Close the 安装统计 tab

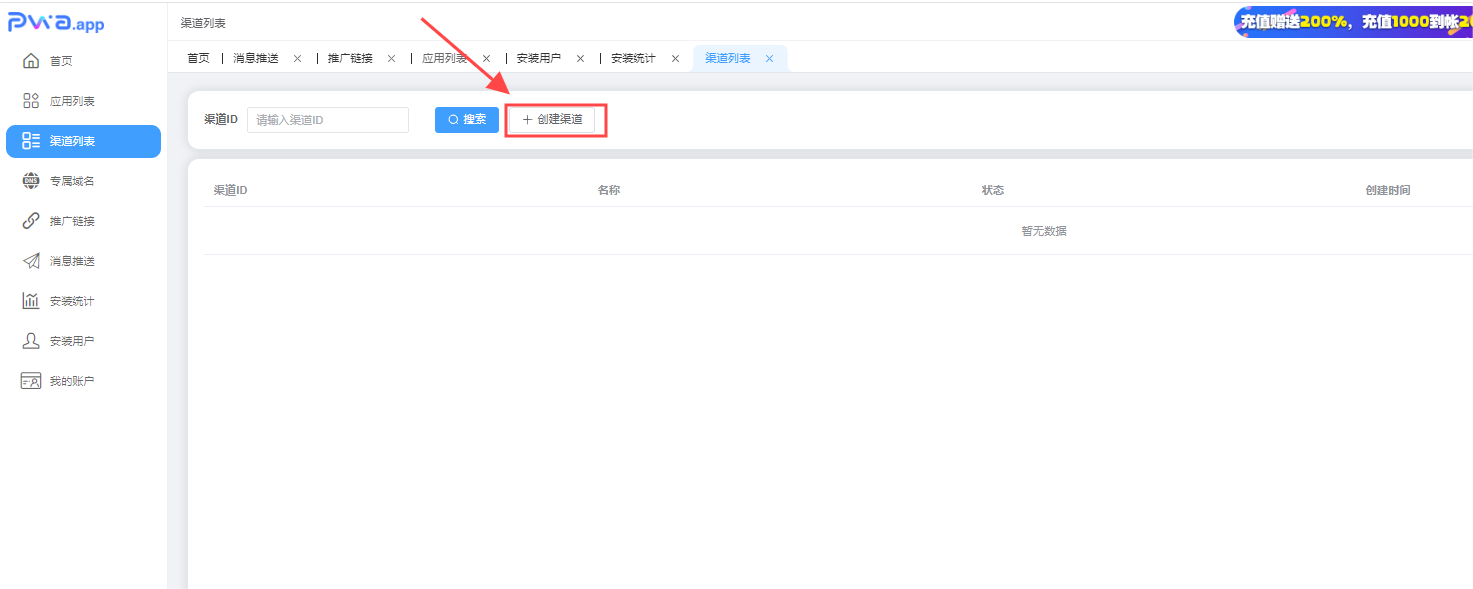tap(675, 59)
